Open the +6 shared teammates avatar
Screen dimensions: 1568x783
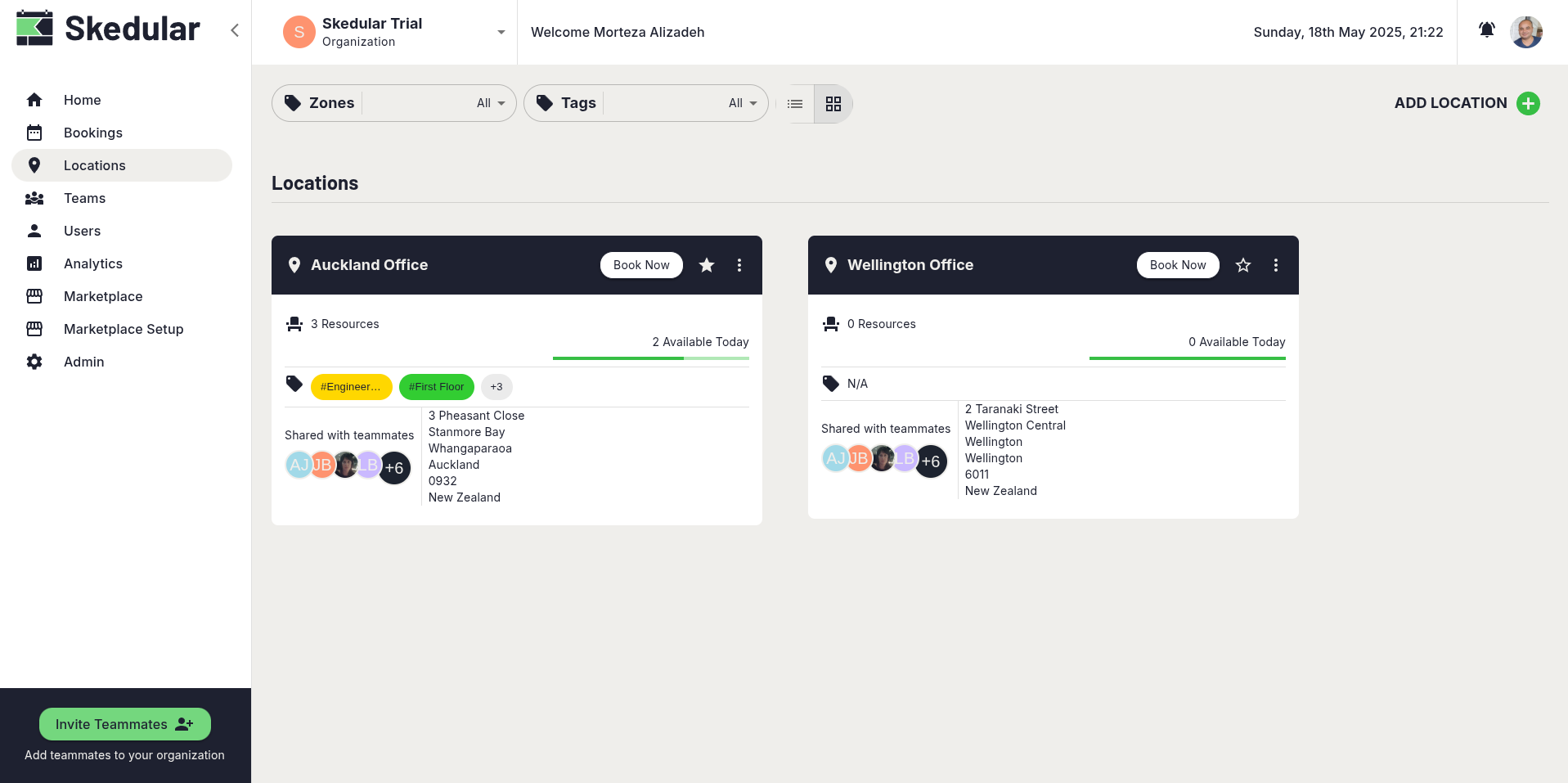click(x=395, y=467)
